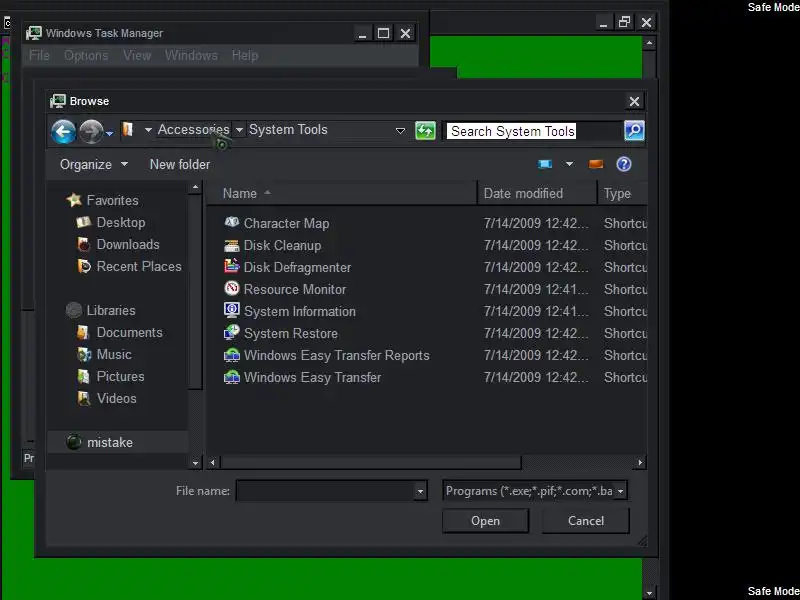Viewport: 800px width, 600px height.
Task: Select Accessories in the breadcrumb
Action: pos(193,130)
